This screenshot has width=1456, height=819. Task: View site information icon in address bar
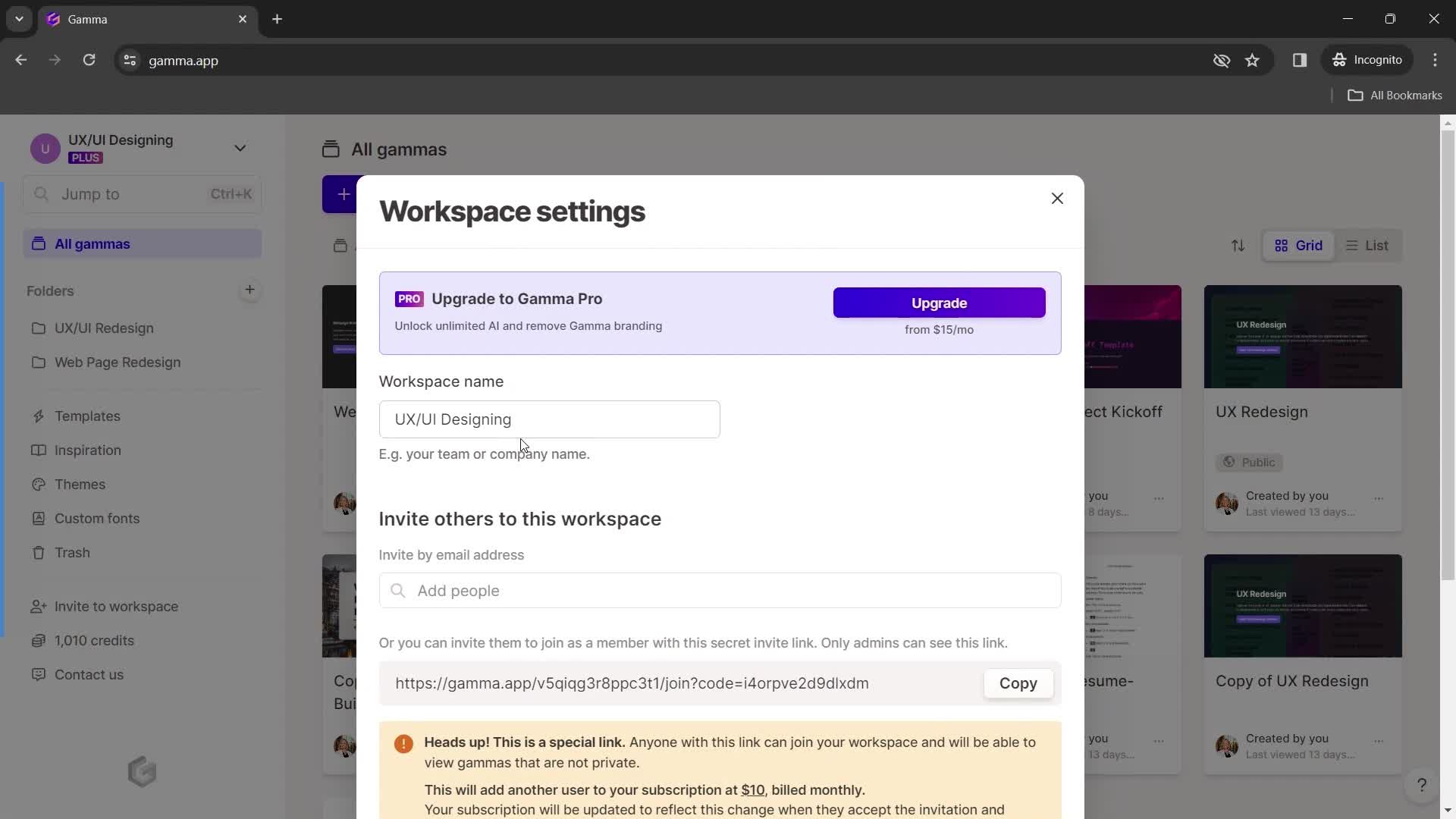(130, 60)
